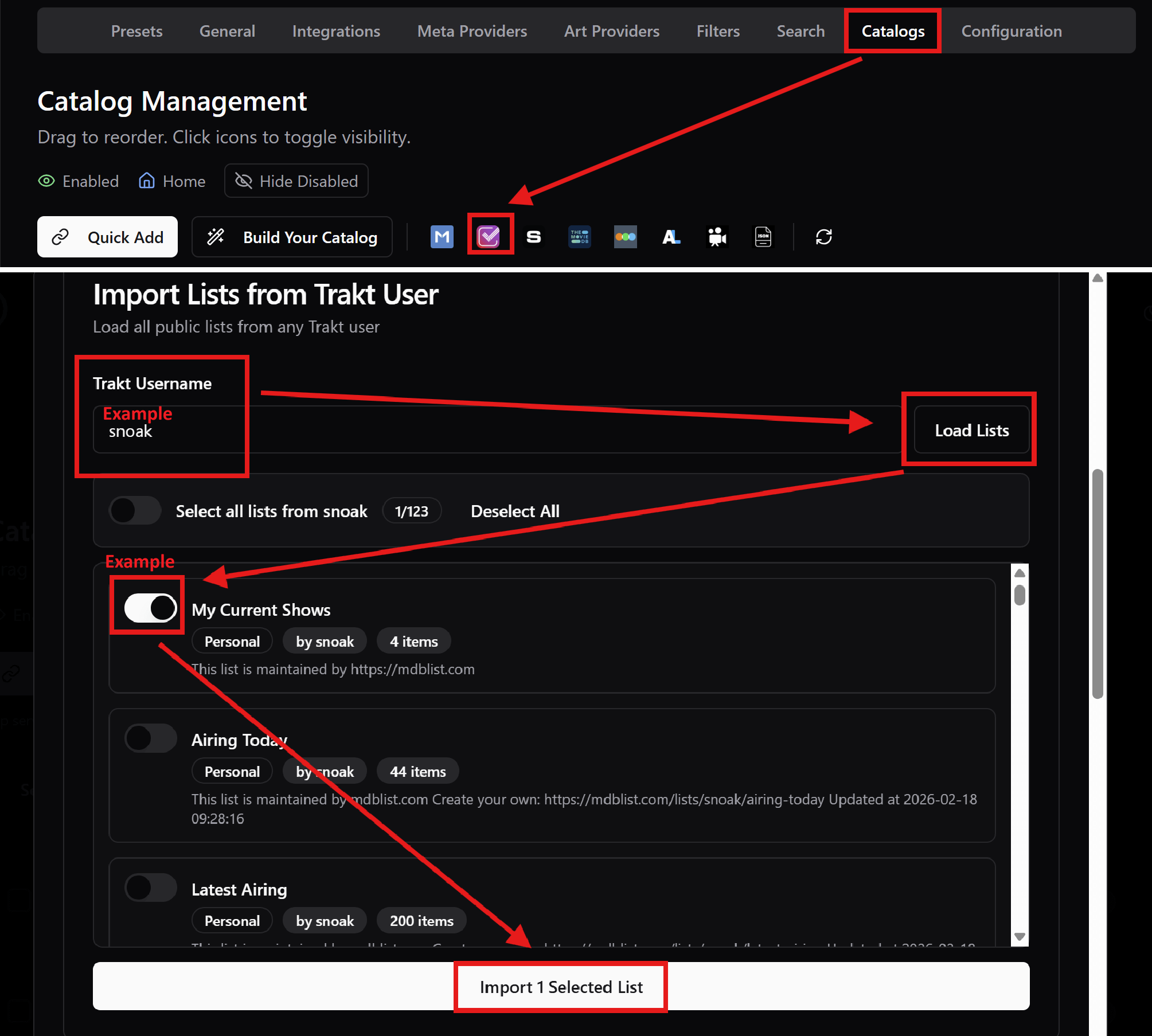Open the JSON file import icon
The height and width of the screenshot is (1036, 1152).
pyautogui.click(x=763, y=237)
